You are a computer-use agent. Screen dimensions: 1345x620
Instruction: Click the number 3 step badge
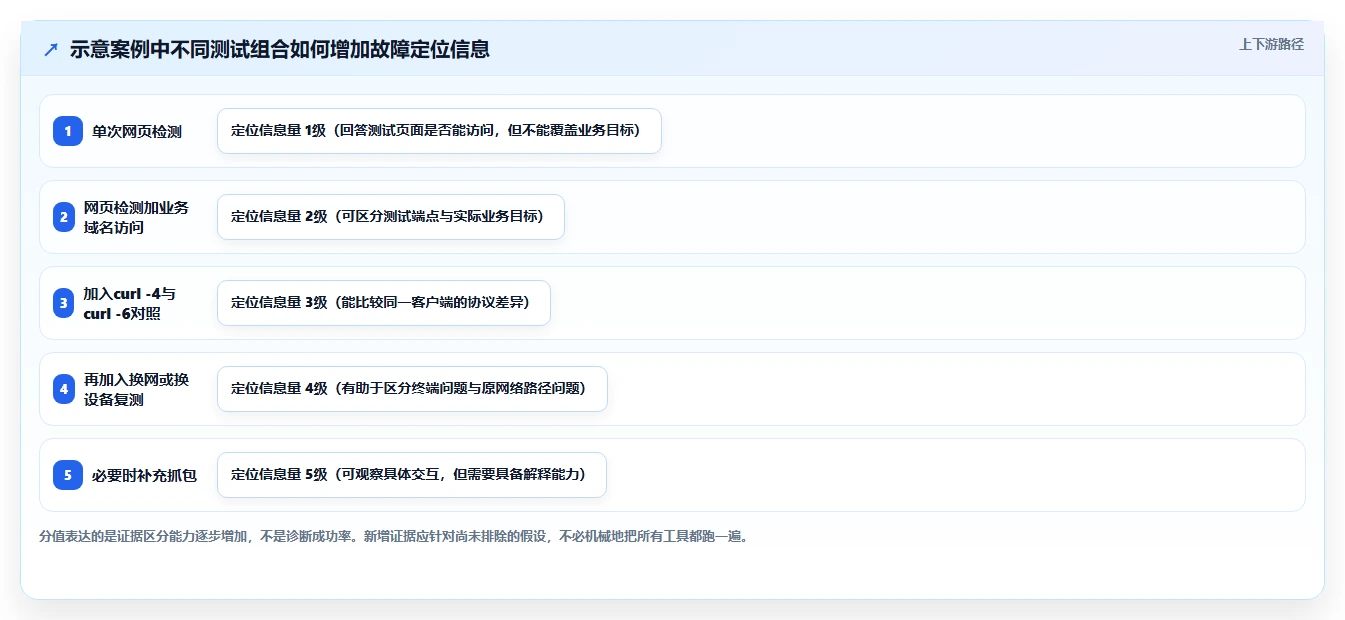(x=64, y=303)
